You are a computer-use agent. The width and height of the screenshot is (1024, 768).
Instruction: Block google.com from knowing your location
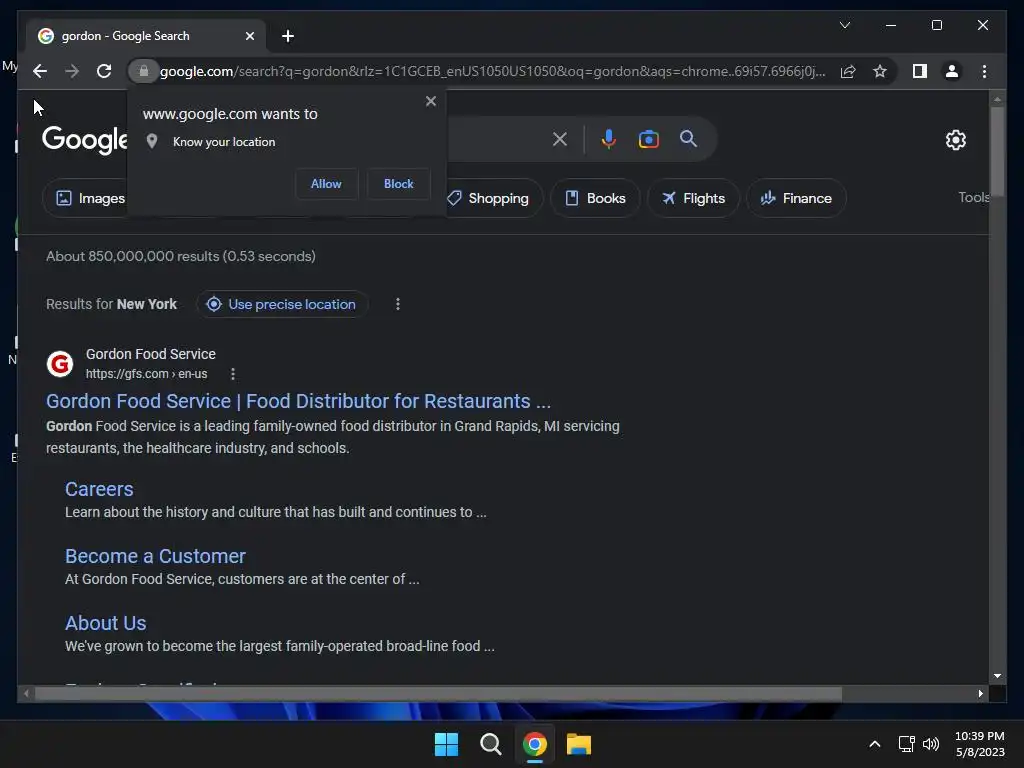(398, 184)
